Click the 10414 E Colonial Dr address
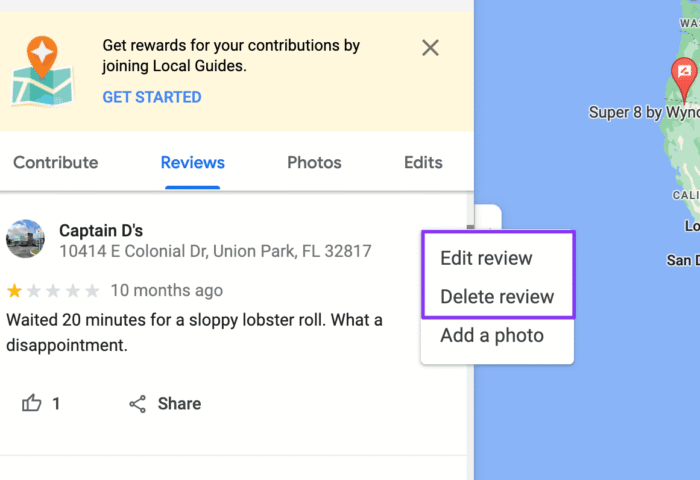The width and height of the screenshot is (700, 480). [215, 251]
